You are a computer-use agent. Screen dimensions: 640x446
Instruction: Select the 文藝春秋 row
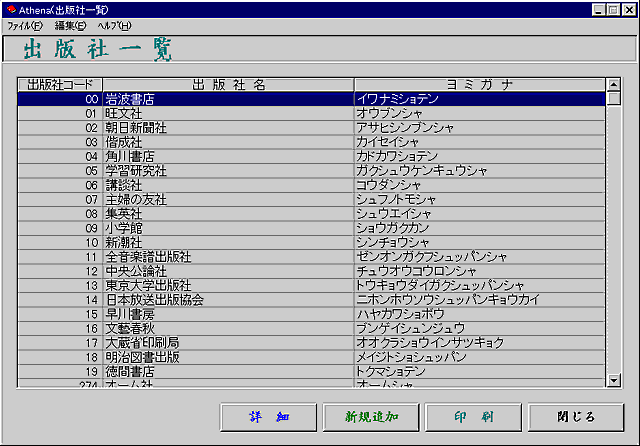pyautogui.click(x=311, y=328)
